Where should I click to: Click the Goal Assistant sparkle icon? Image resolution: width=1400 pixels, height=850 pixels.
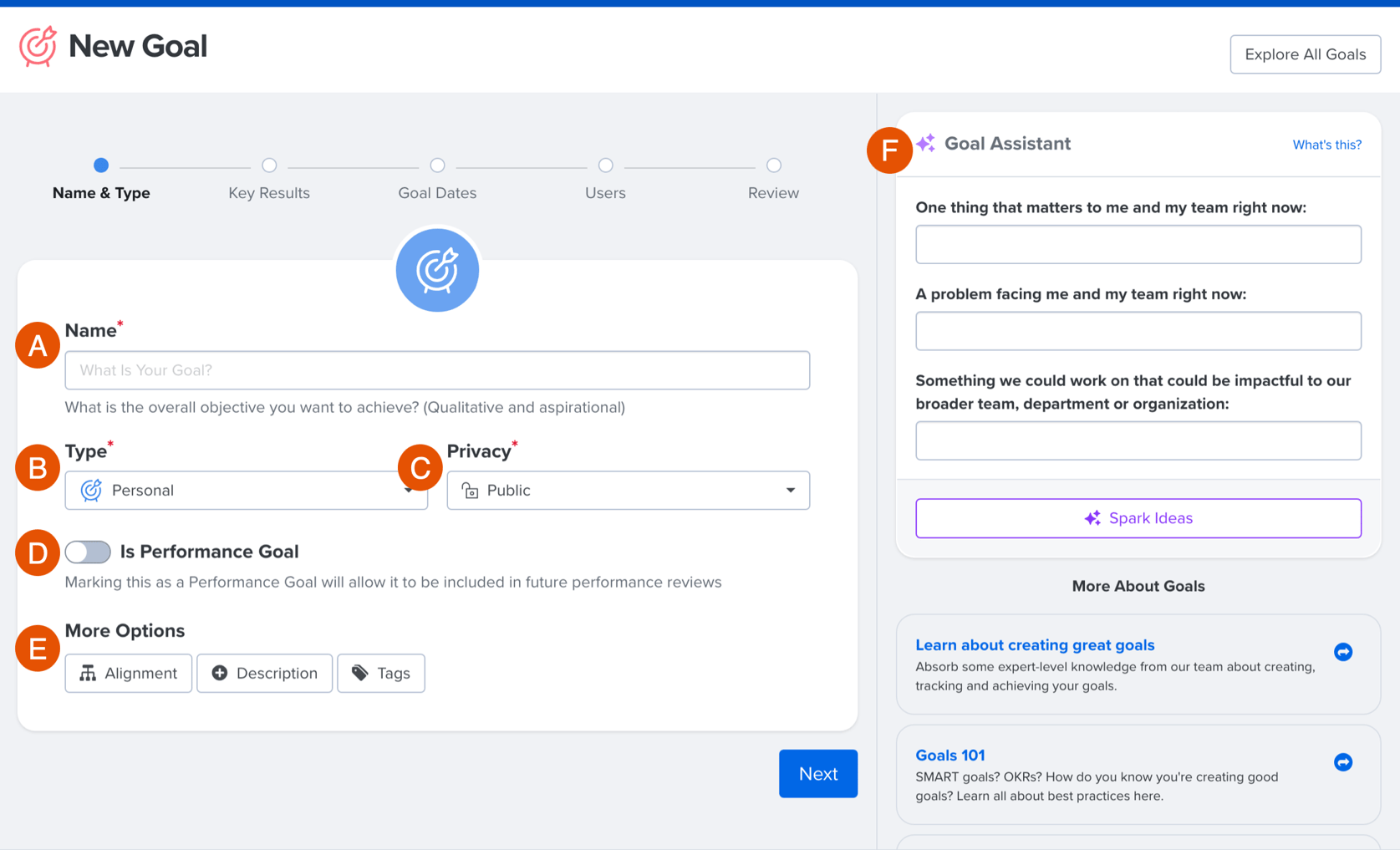point(926,144)
